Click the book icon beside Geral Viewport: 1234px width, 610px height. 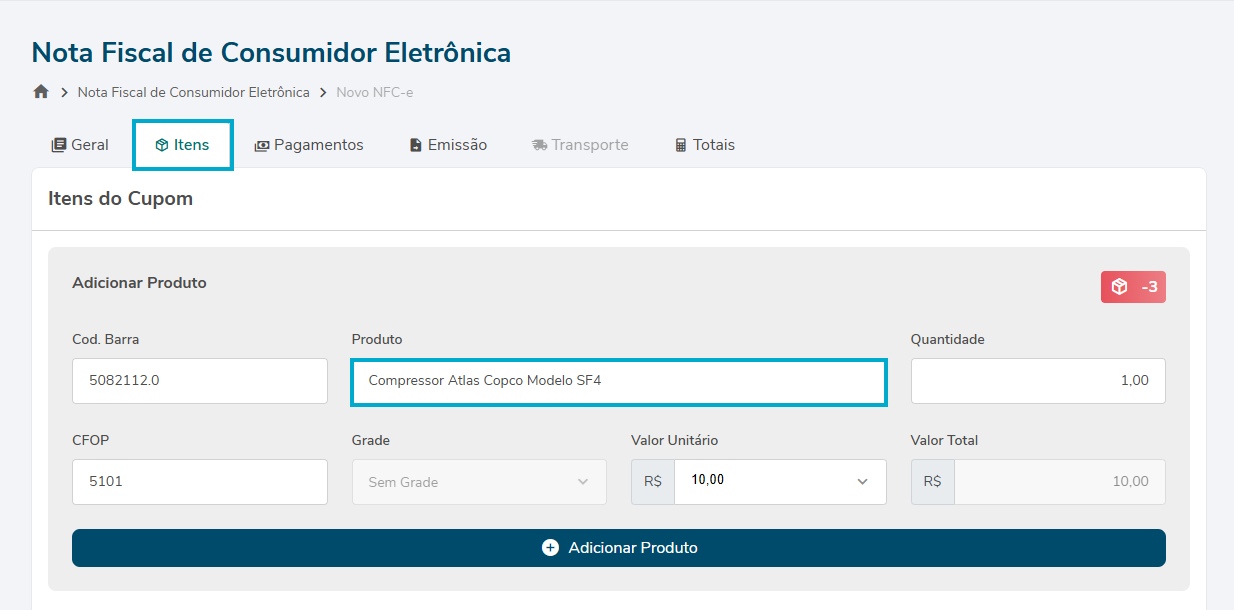click(59, 145)
